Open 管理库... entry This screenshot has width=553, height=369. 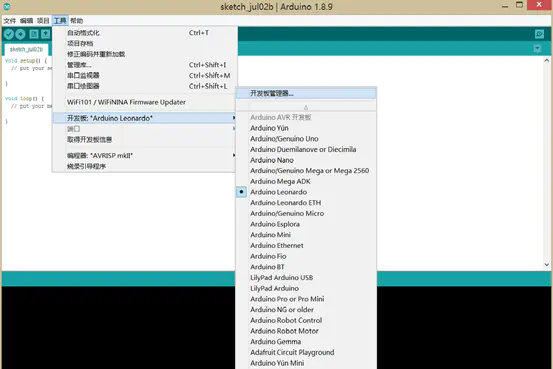pos(145,65)
